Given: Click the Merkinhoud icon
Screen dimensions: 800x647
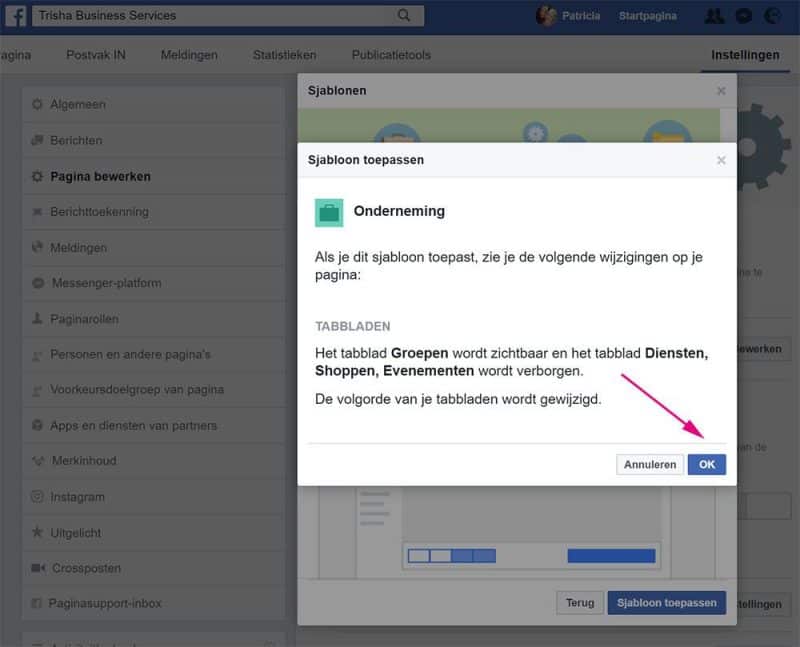Looking at the screenshot, I should (38, 461).
